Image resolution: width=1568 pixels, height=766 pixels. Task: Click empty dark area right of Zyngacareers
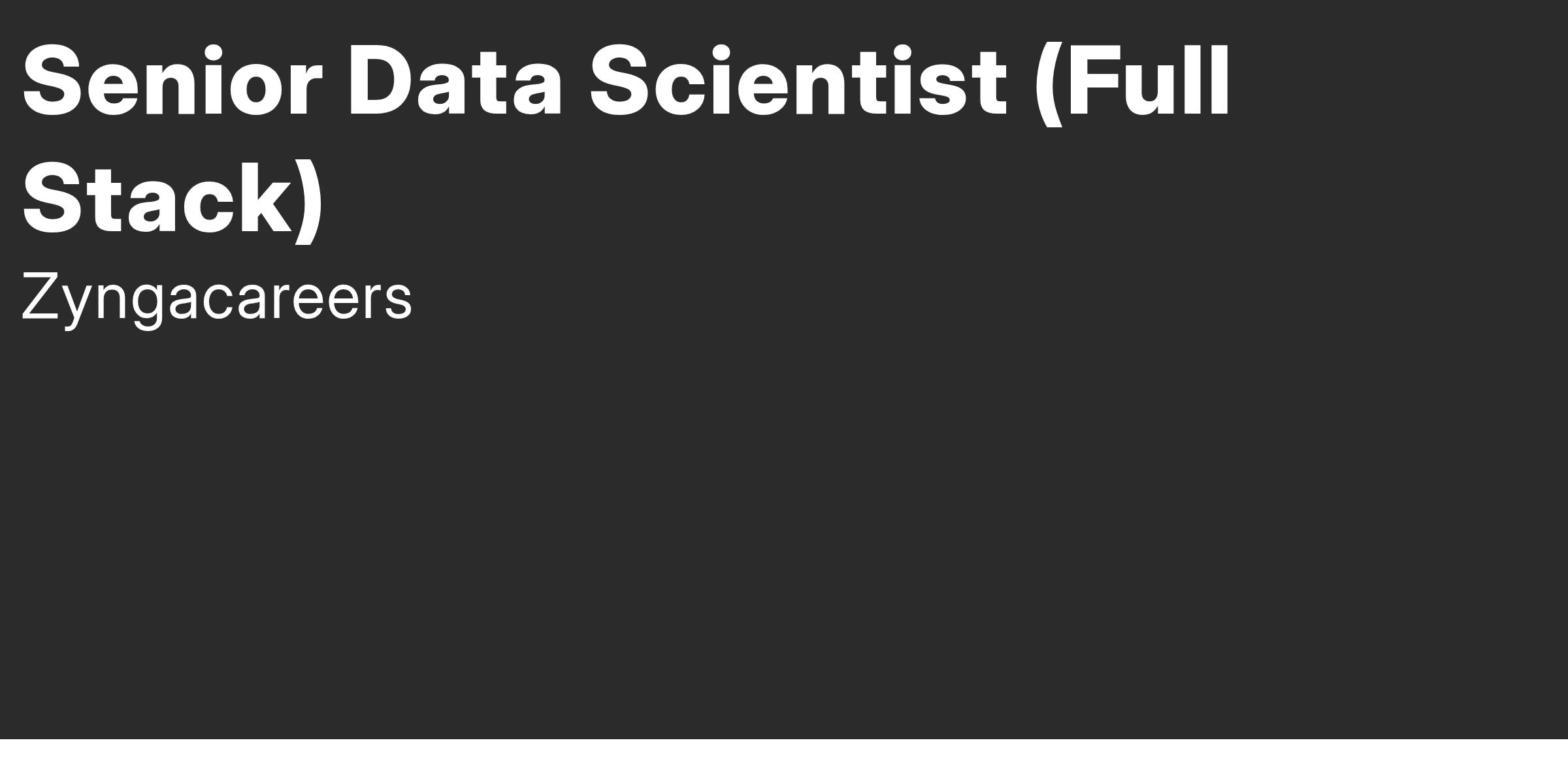tap(980, 298)
